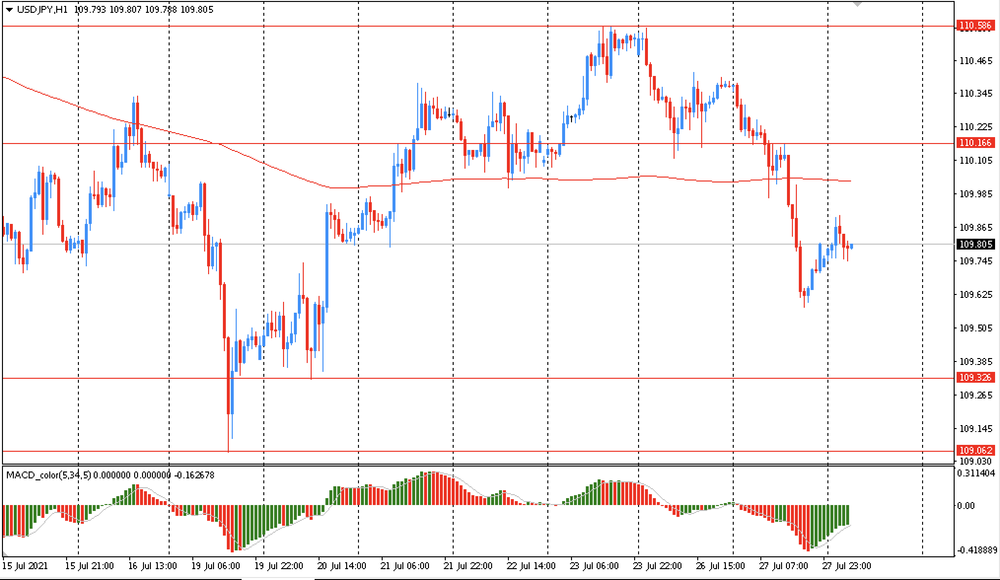Click the 109.145 price scale value
This screenshot has height=580, width=1000.
click(x=976, y=429)
